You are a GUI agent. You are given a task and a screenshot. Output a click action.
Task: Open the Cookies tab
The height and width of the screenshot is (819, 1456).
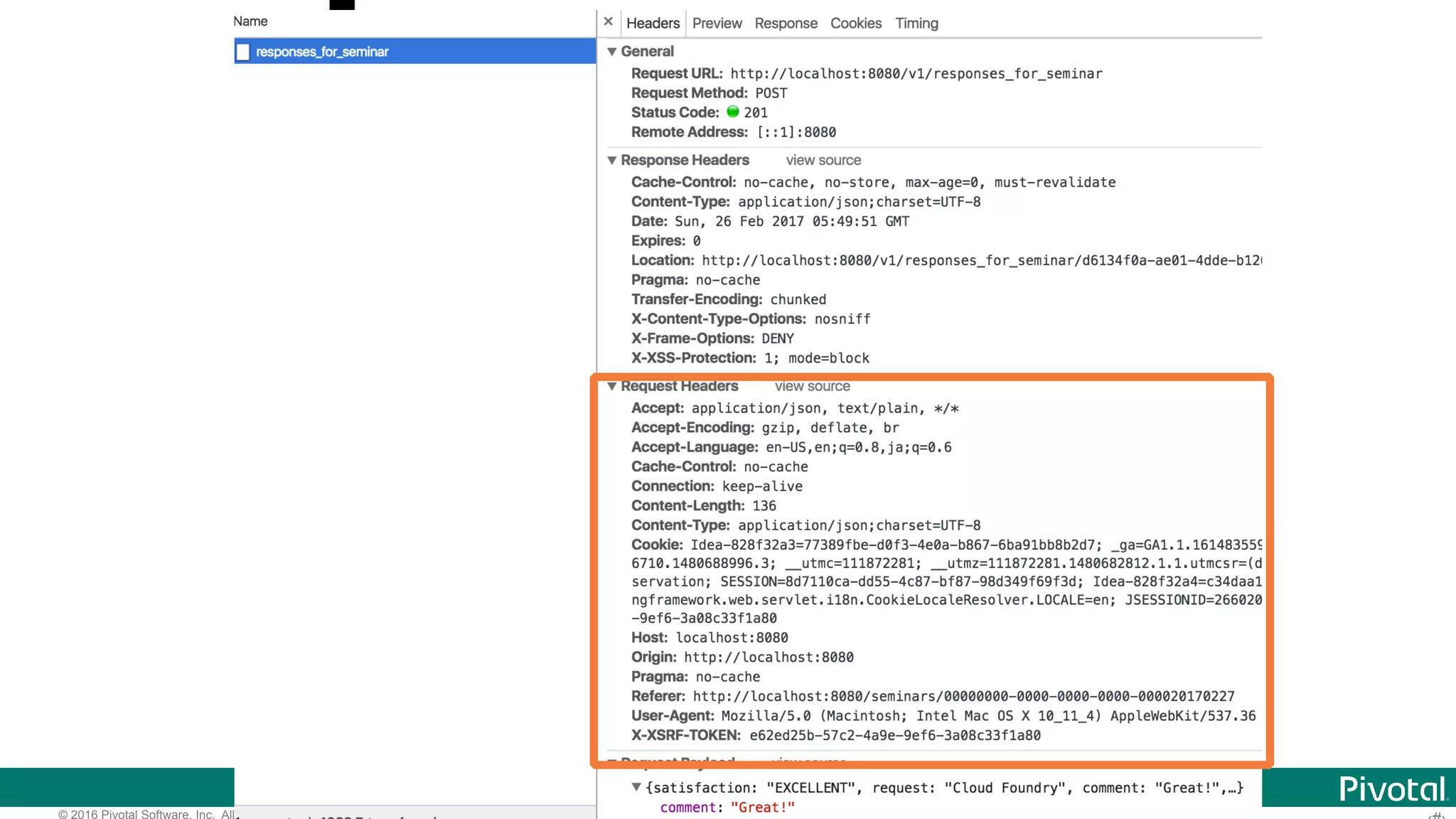point(856,23)
